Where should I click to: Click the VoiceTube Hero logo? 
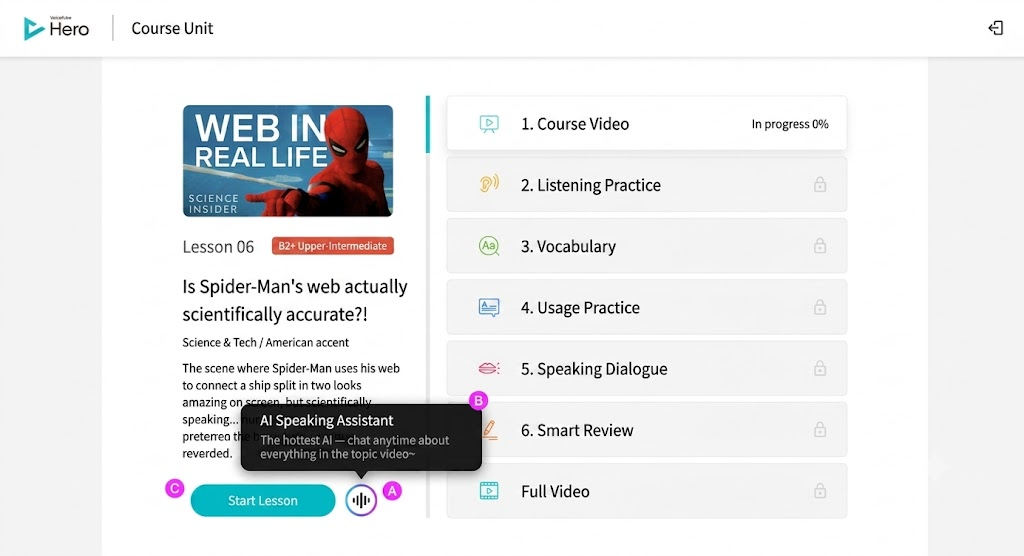point(56,28)
